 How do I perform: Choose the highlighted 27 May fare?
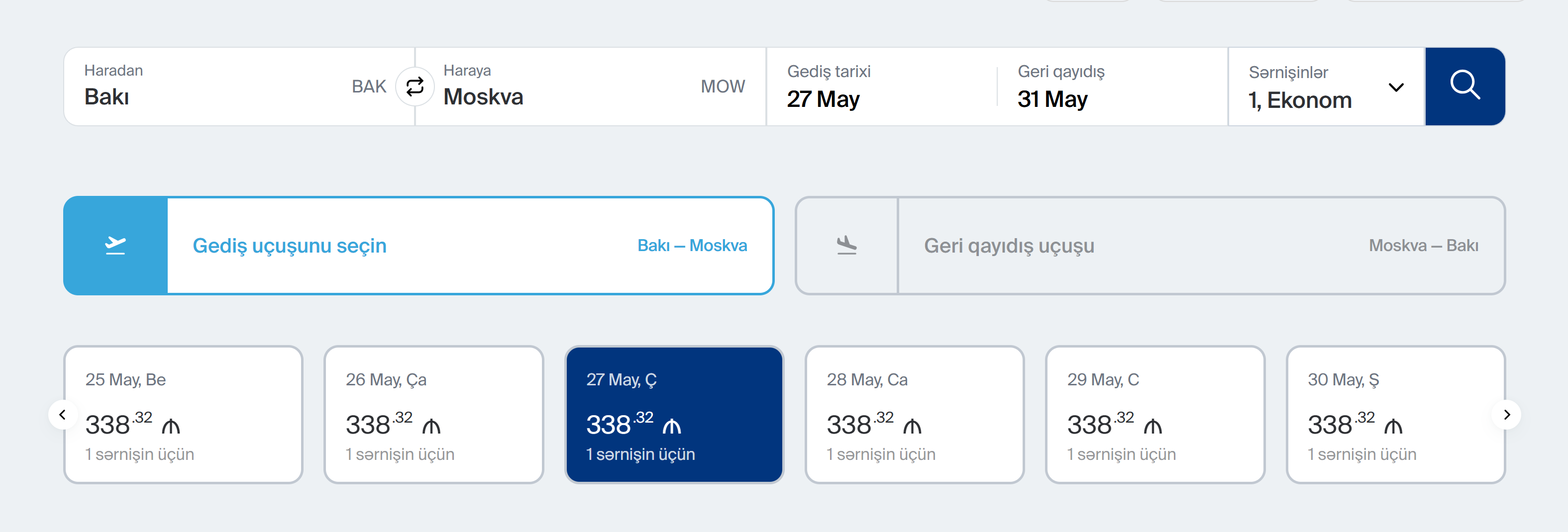click(673, 415)
